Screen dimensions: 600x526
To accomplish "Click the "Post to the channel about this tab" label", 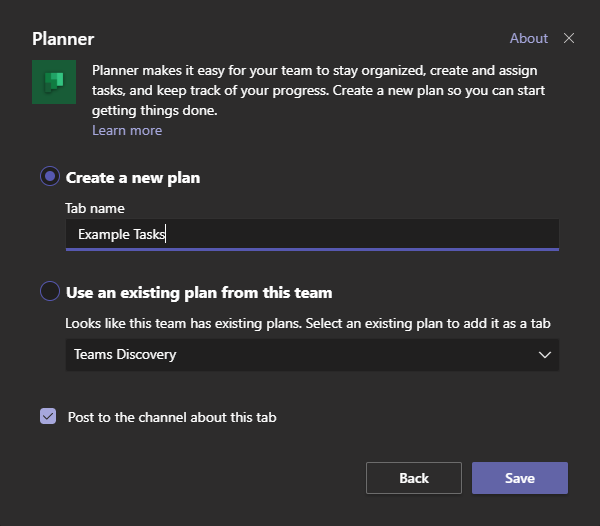I will [x=172, y=417].
